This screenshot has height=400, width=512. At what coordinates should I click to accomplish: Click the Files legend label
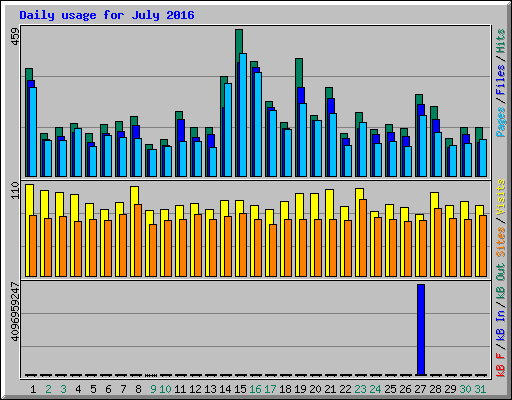pos(501,80)
